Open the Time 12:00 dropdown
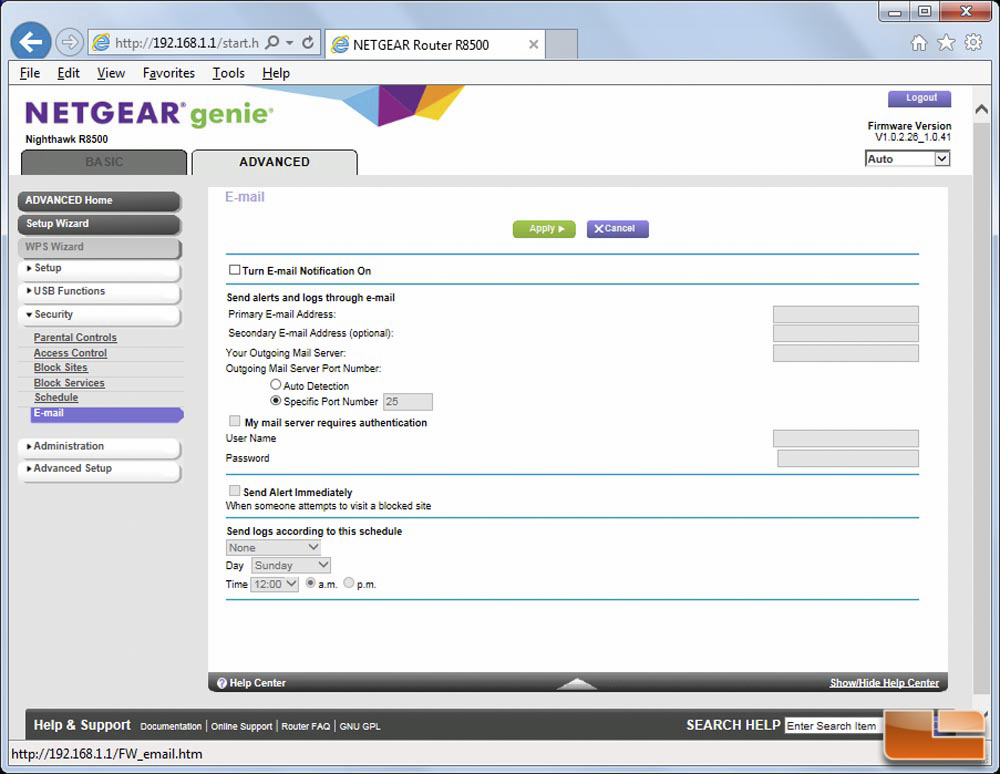This screenshot has width=1000, height=774. tap(274, 584)
